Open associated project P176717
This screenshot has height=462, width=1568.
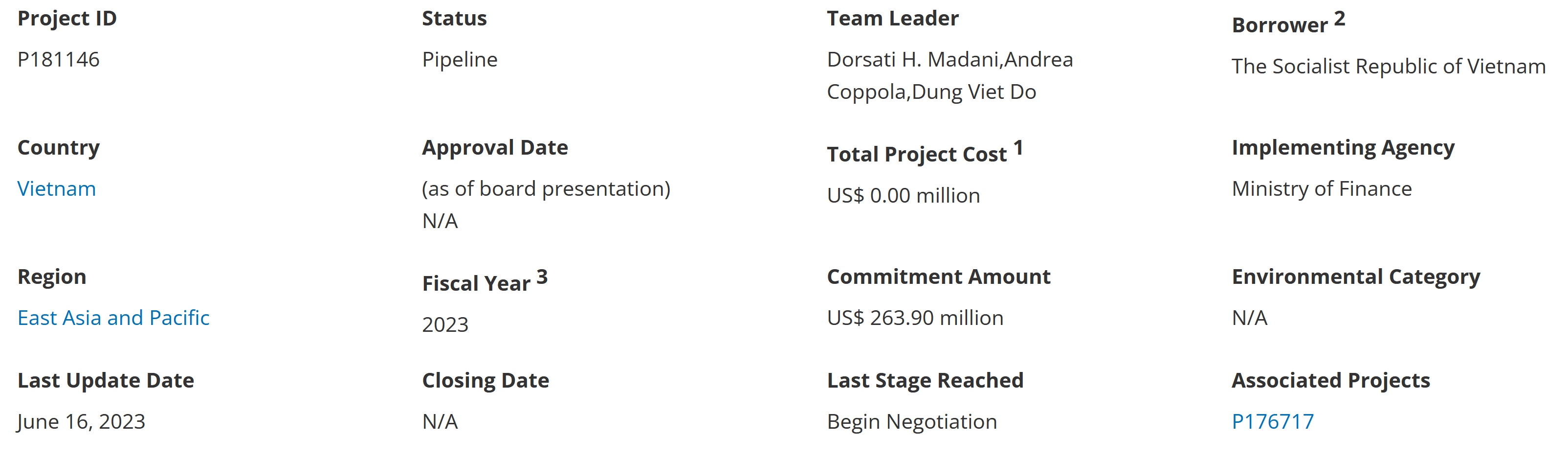1273,422
